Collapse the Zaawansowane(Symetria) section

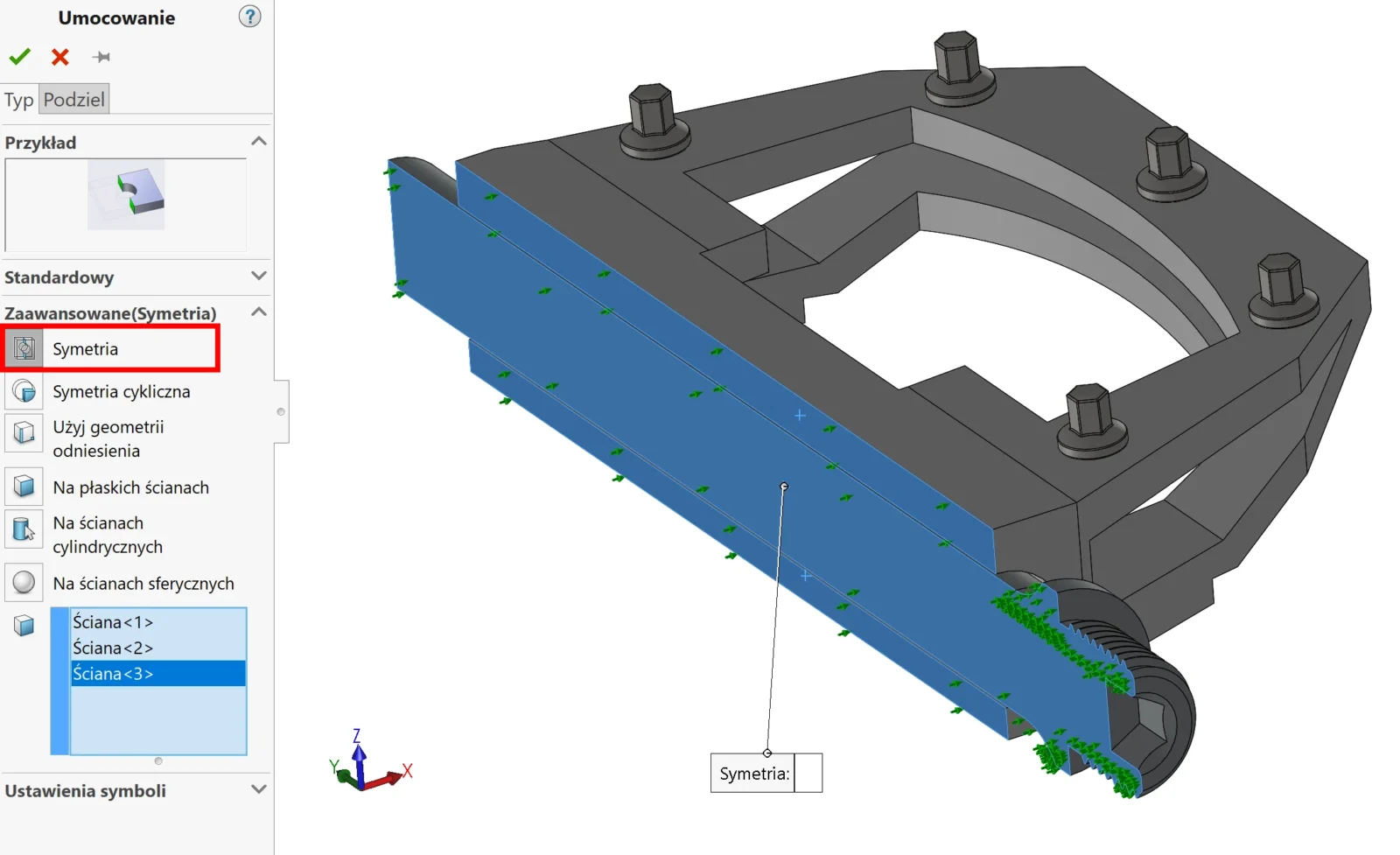click(x=259, y=312)
